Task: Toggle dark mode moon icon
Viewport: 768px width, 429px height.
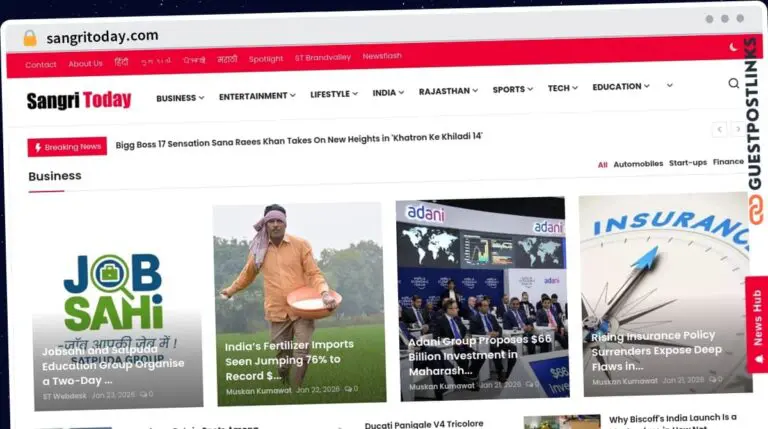Action: (x=733, y=46)
